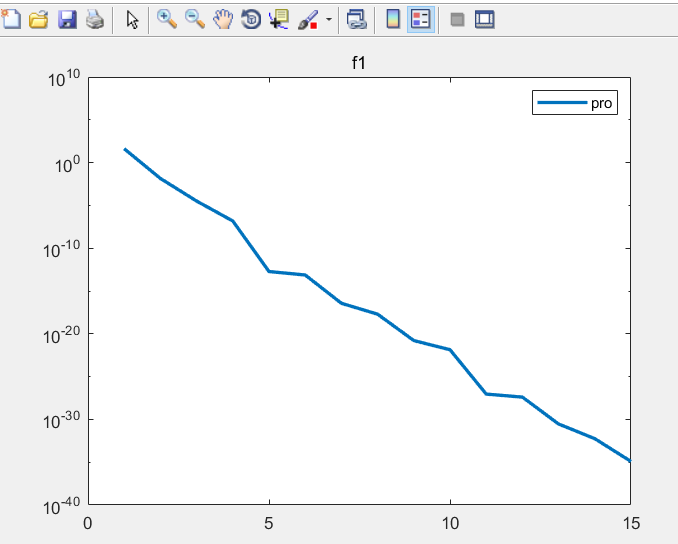678x544 pixels.
Task: Activate the Zoom Out tool
Action: (x=195, y=19)
